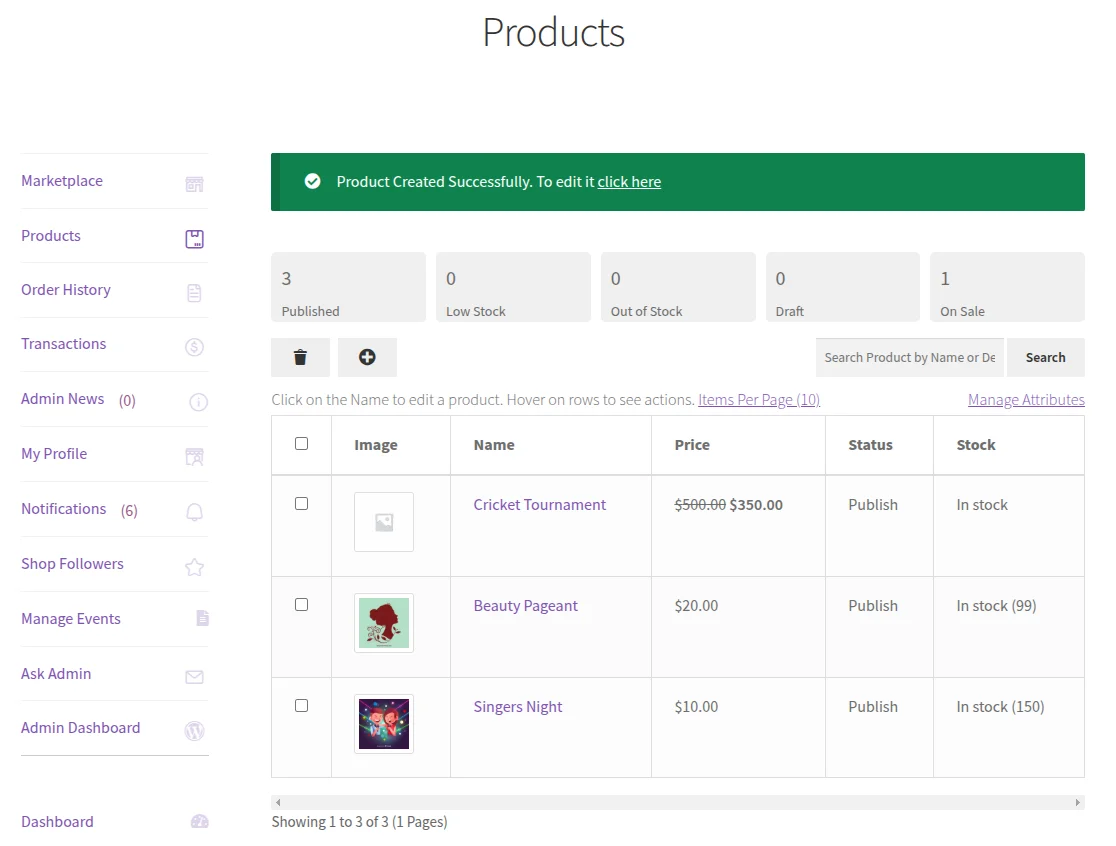Change pagination via Items Per Page (10)
The image size is (1116, 846).
759,399
